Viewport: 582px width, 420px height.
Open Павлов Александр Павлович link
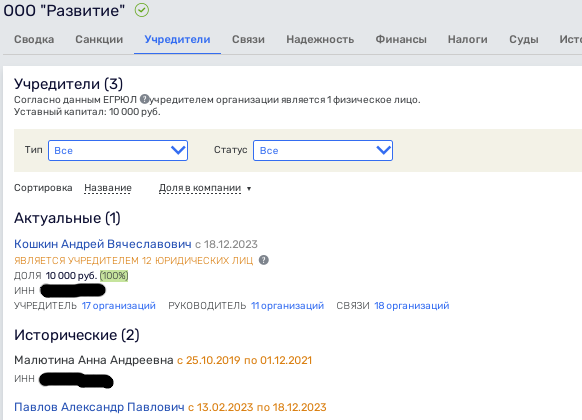[99, 407]
